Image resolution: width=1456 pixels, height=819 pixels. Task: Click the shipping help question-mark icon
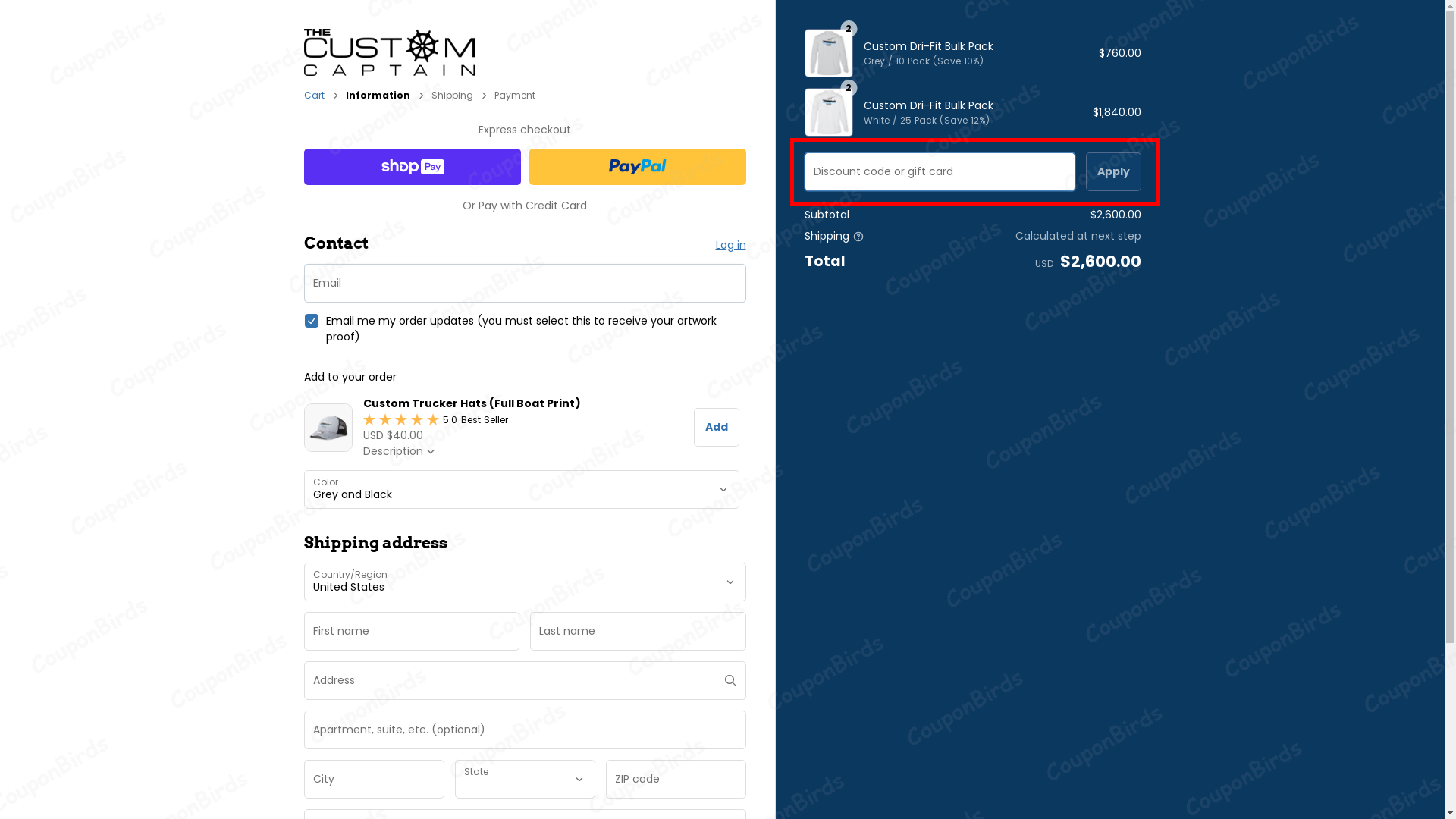click(858, 237)
